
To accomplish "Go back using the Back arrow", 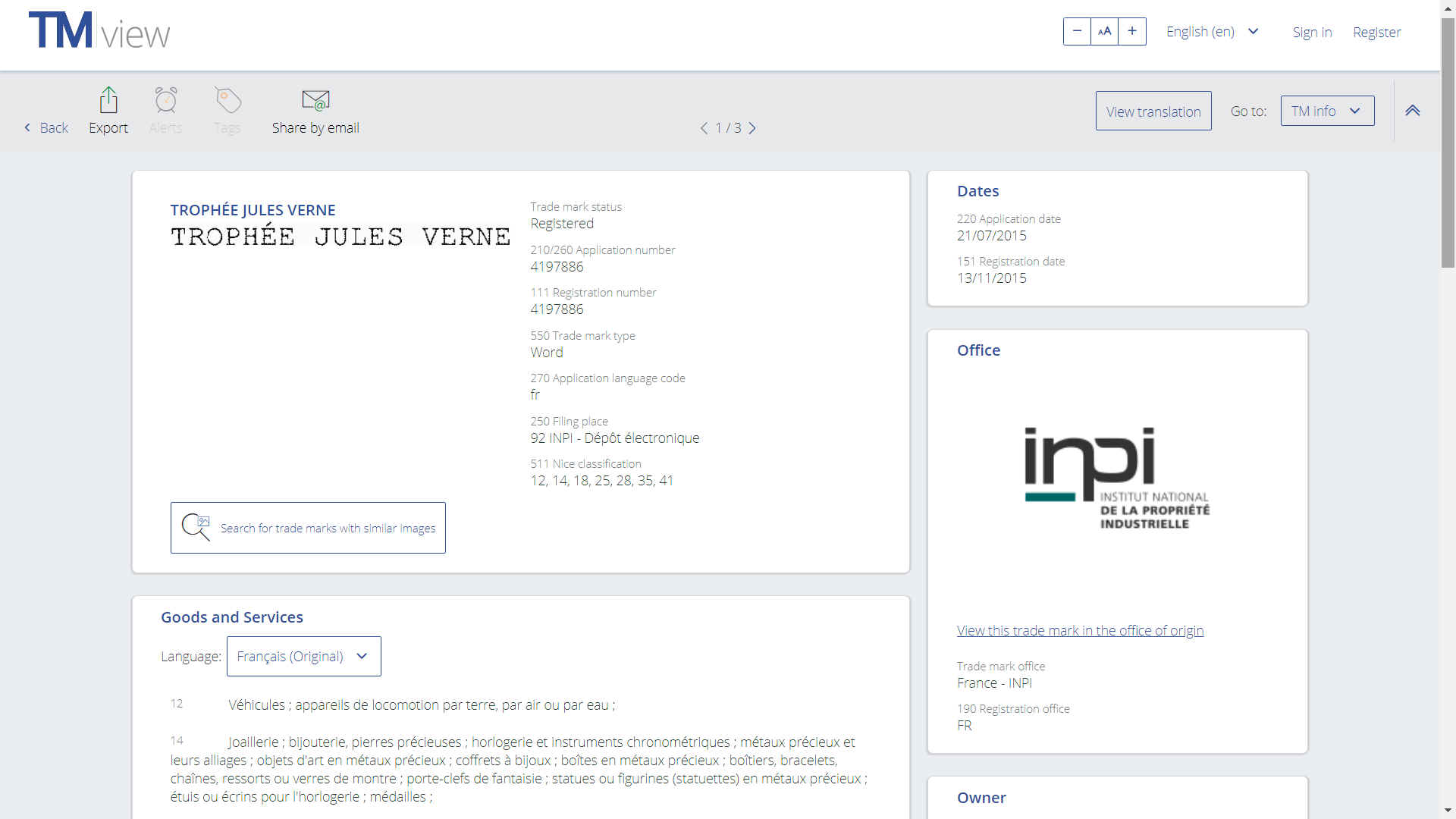I will (x=46, y=127).
